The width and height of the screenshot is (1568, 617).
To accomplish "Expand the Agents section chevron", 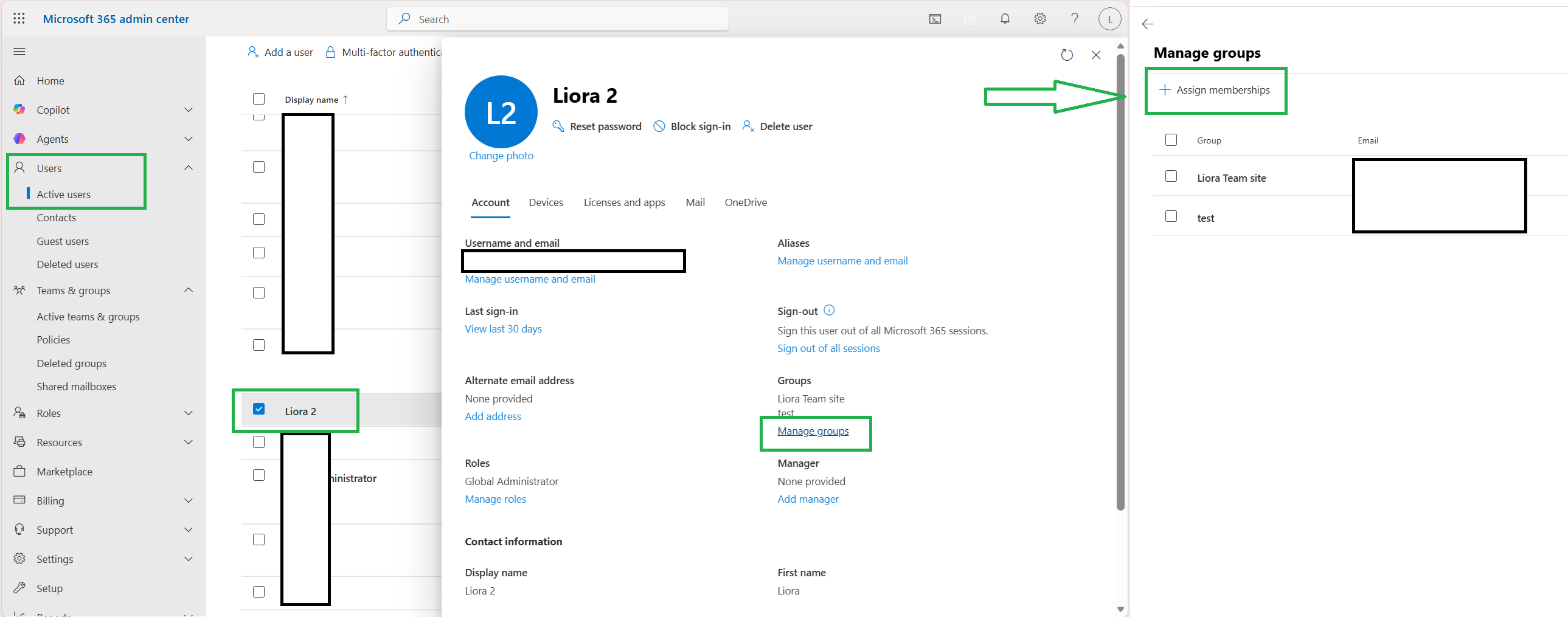I will point(189,139).
